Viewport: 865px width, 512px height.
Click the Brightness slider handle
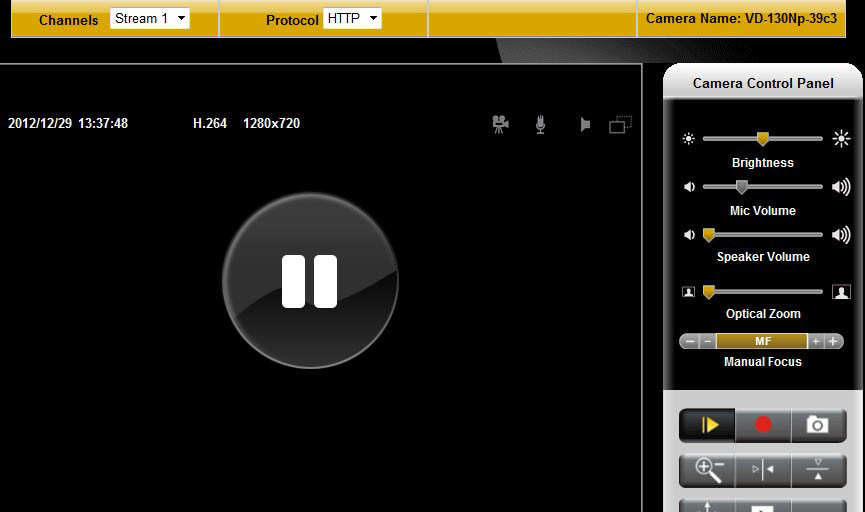point(762,138)
